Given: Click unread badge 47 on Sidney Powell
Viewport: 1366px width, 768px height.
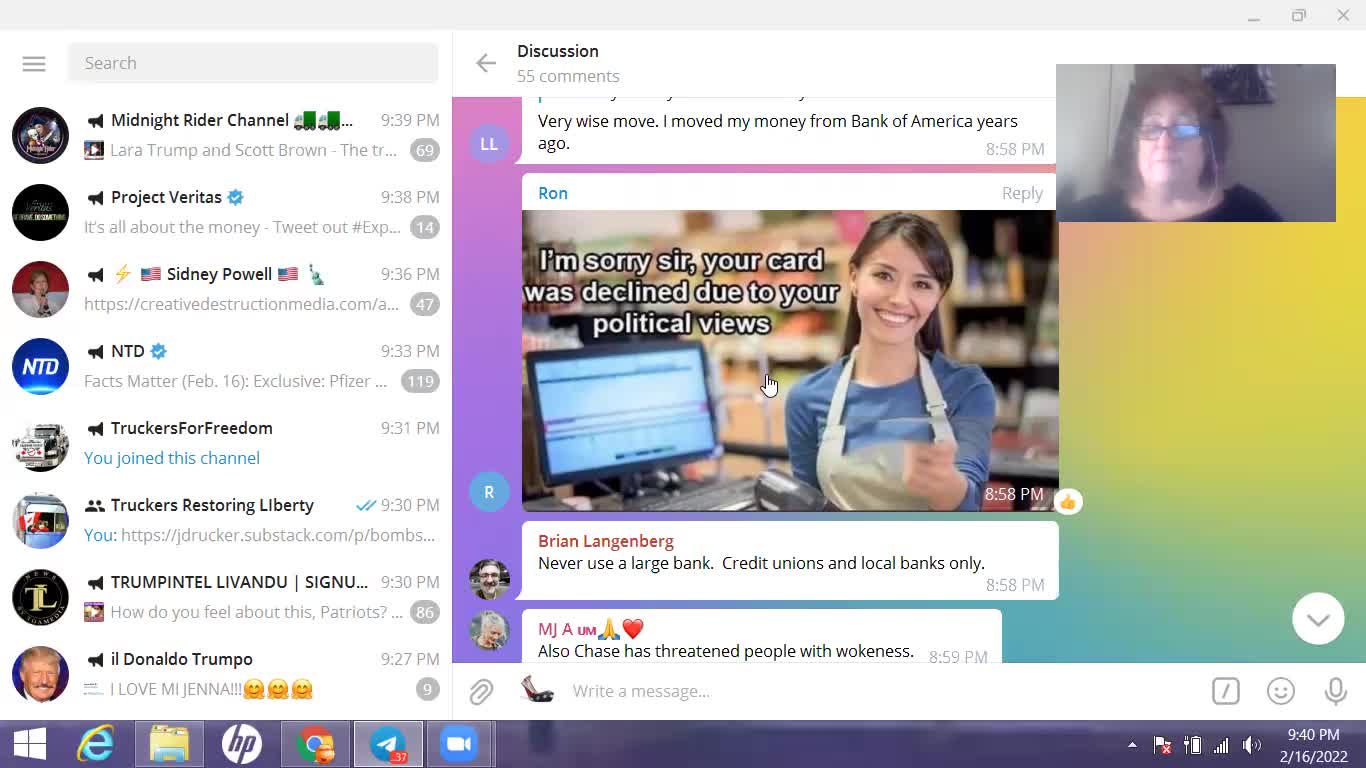Looking at the screenshot, I should point(425,304).
